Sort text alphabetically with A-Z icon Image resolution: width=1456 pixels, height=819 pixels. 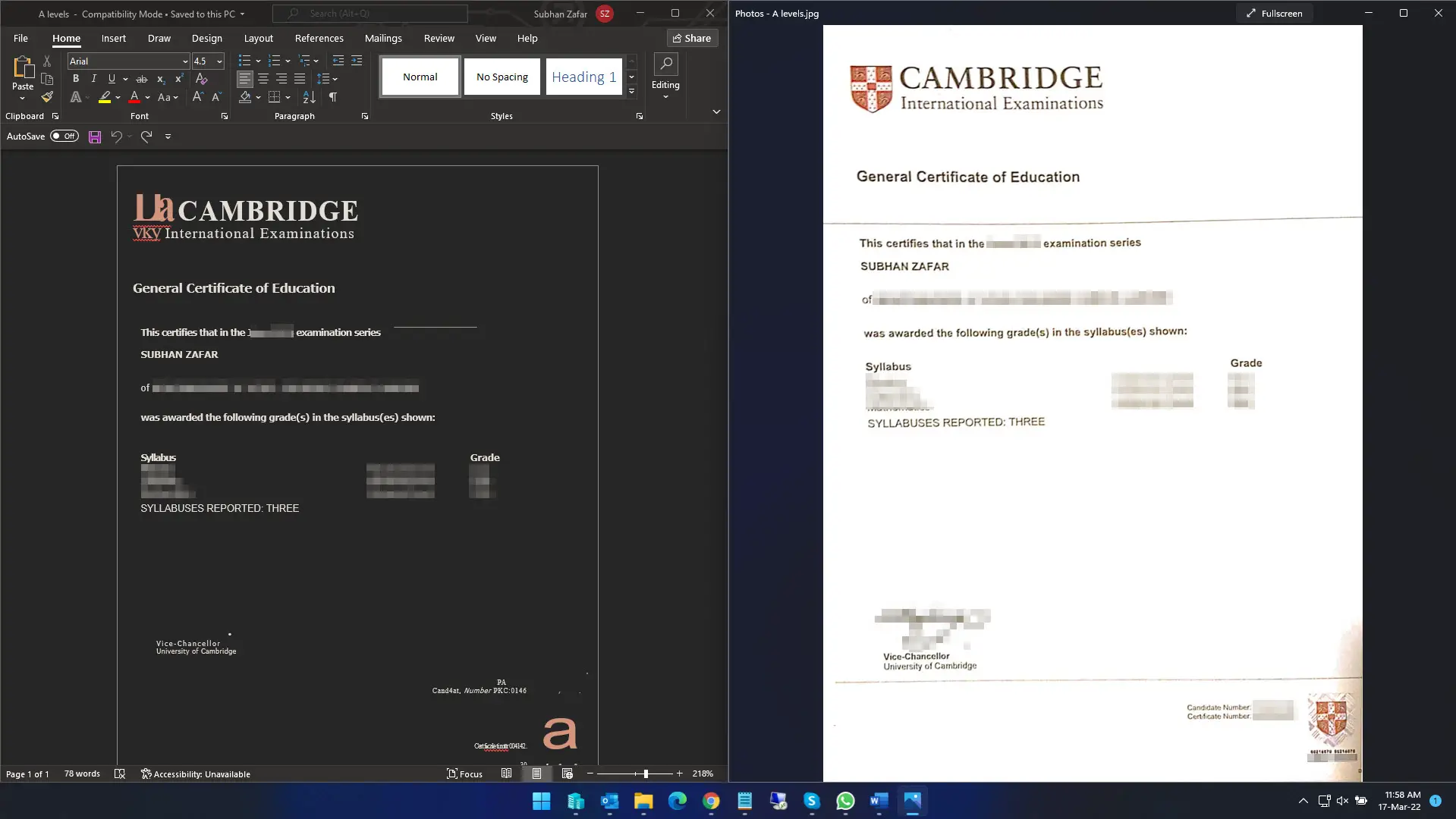coord(309,97)
